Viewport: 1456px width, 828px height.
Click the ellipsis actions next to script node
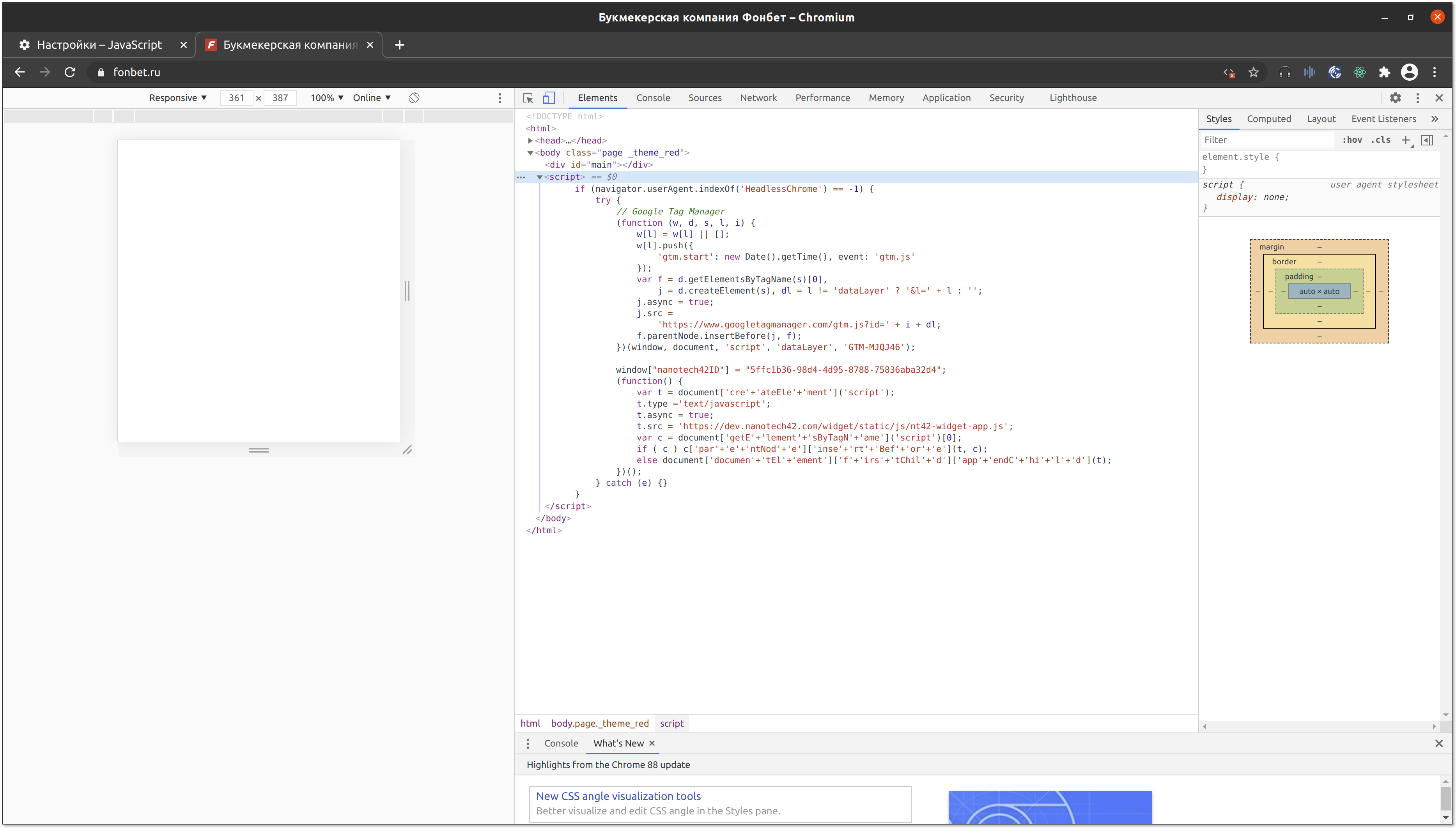click(521, 177)
